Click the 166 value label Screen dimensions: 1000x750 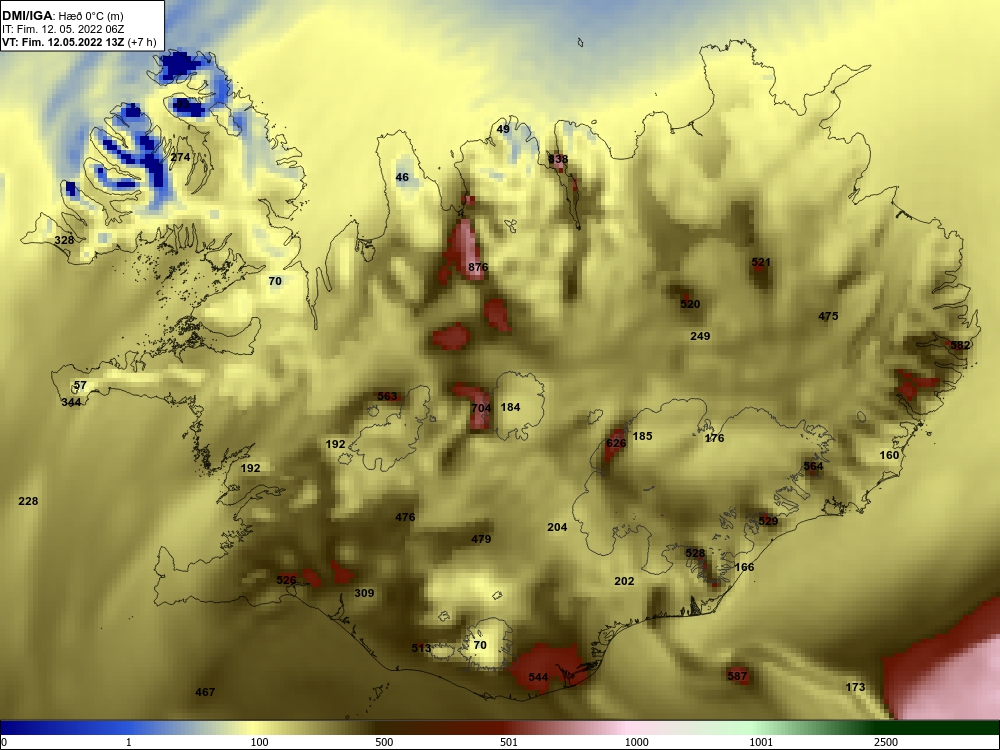coord(744,567)
